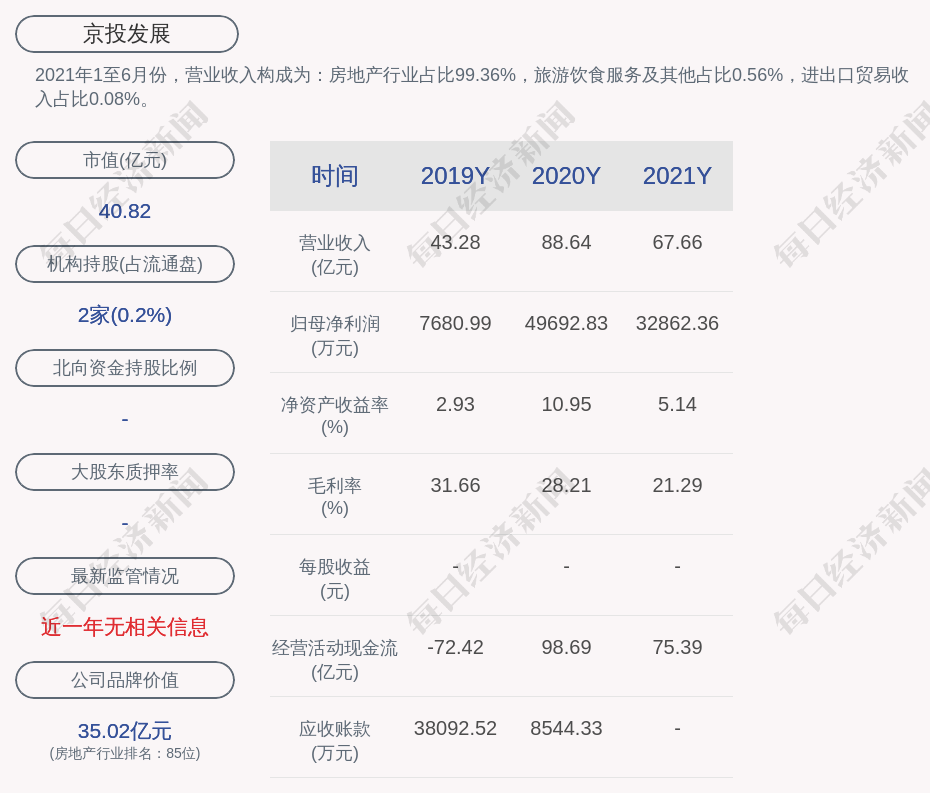Screen dimensions: 930x793
Task: Click the 最新监管情况 label pill
Action: coord(125,576)
